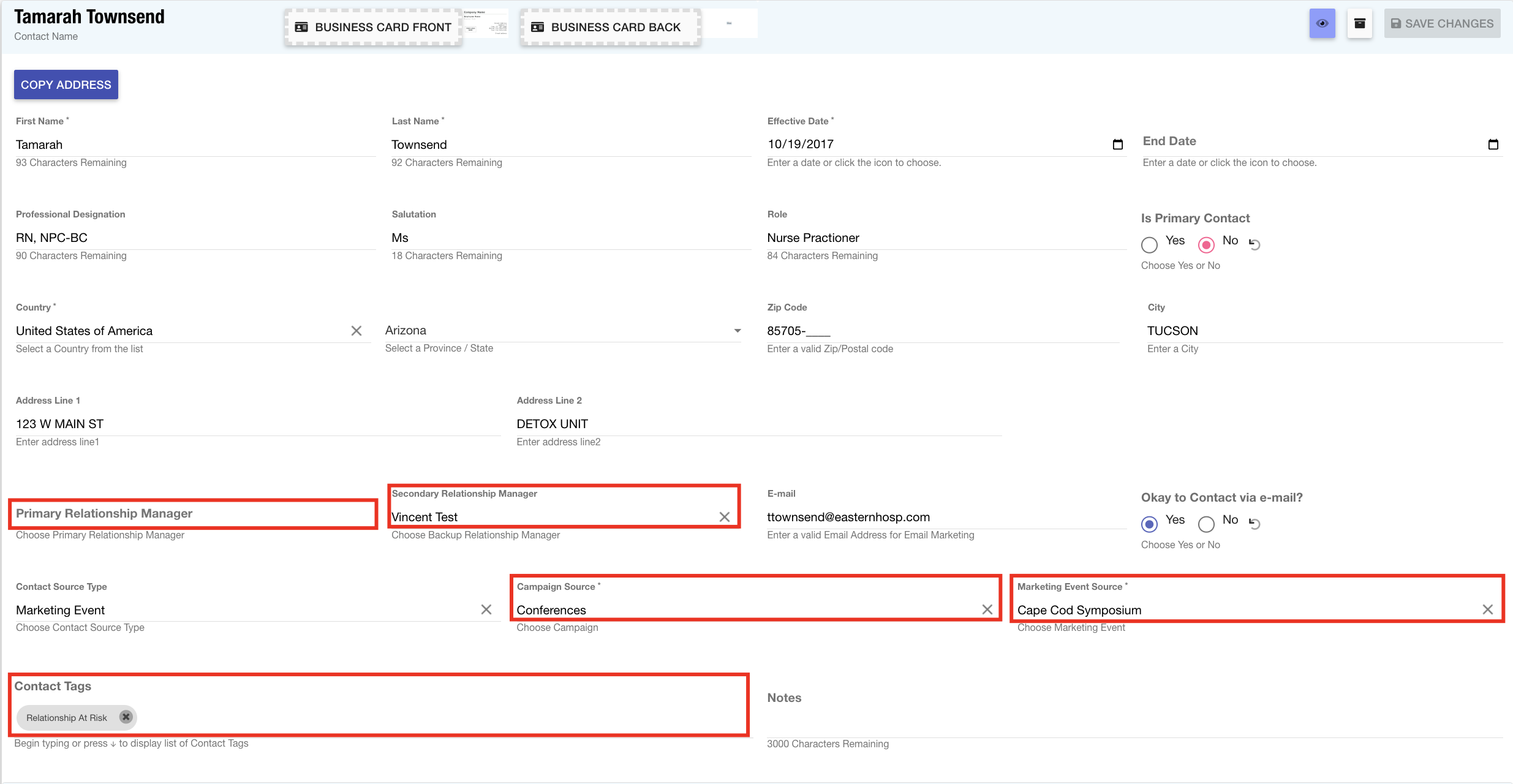This screenshot has height=784, width=1513.
Task: Remove the Relationship At Risk tag
Action: pyautogui.click(x=126, y=717)
